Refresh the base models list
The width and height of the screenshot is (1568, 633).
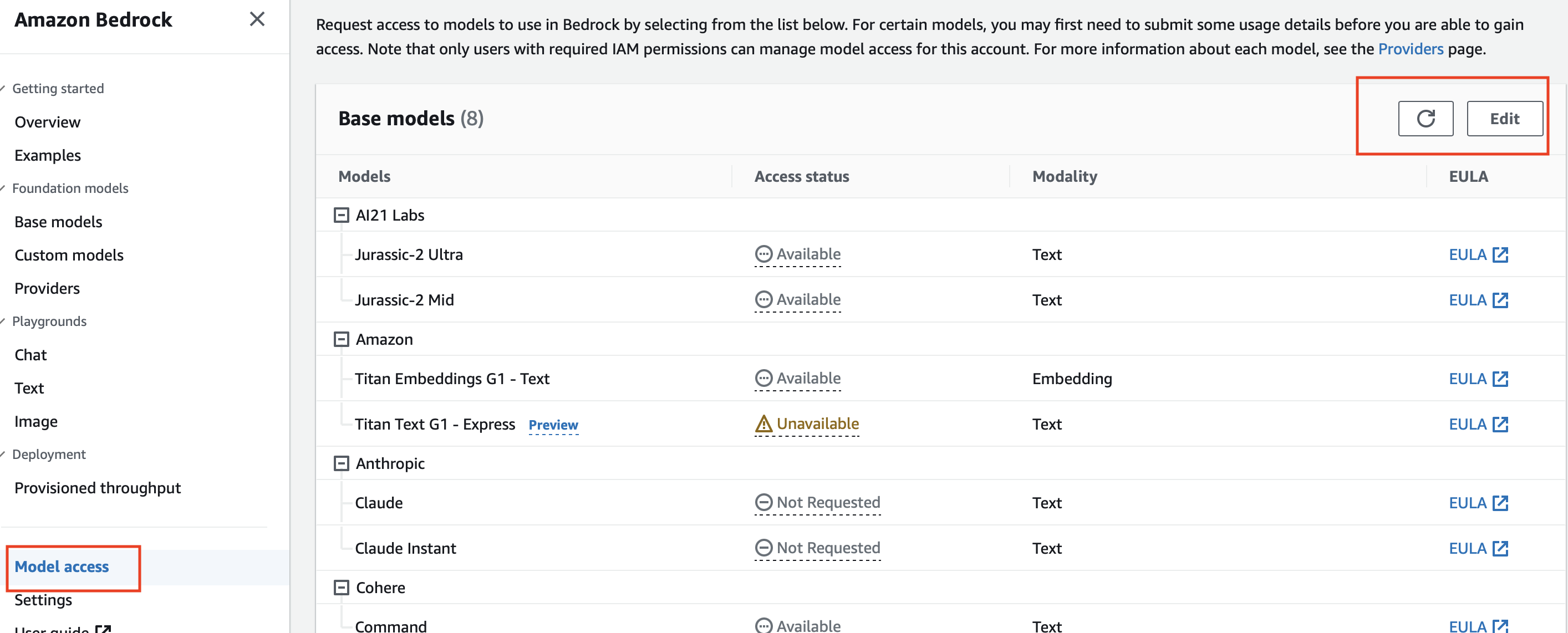1425,119
